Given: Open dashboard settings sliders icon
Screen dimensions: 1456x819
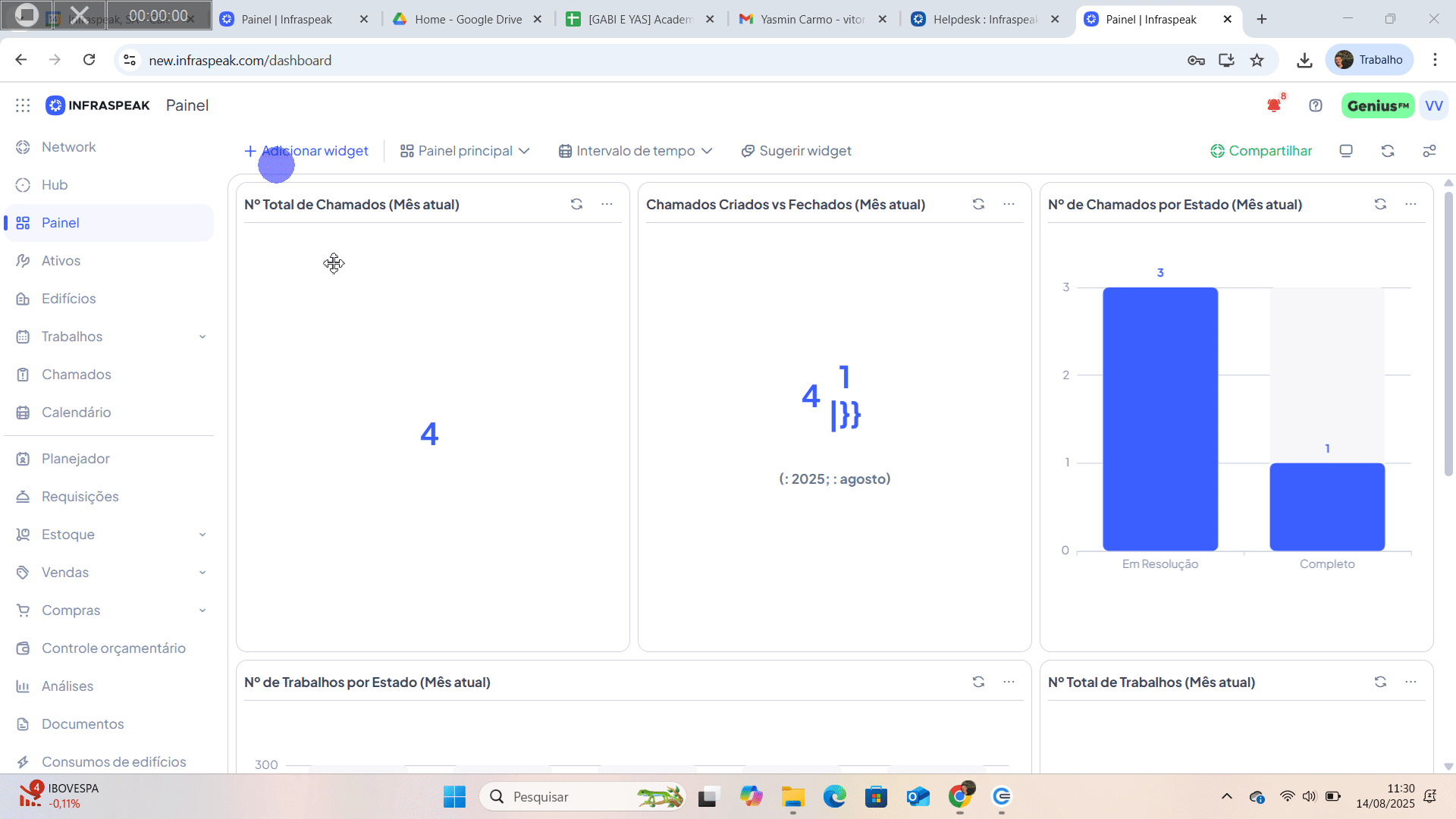Looking at the screenshot, I should [1429, 151].
